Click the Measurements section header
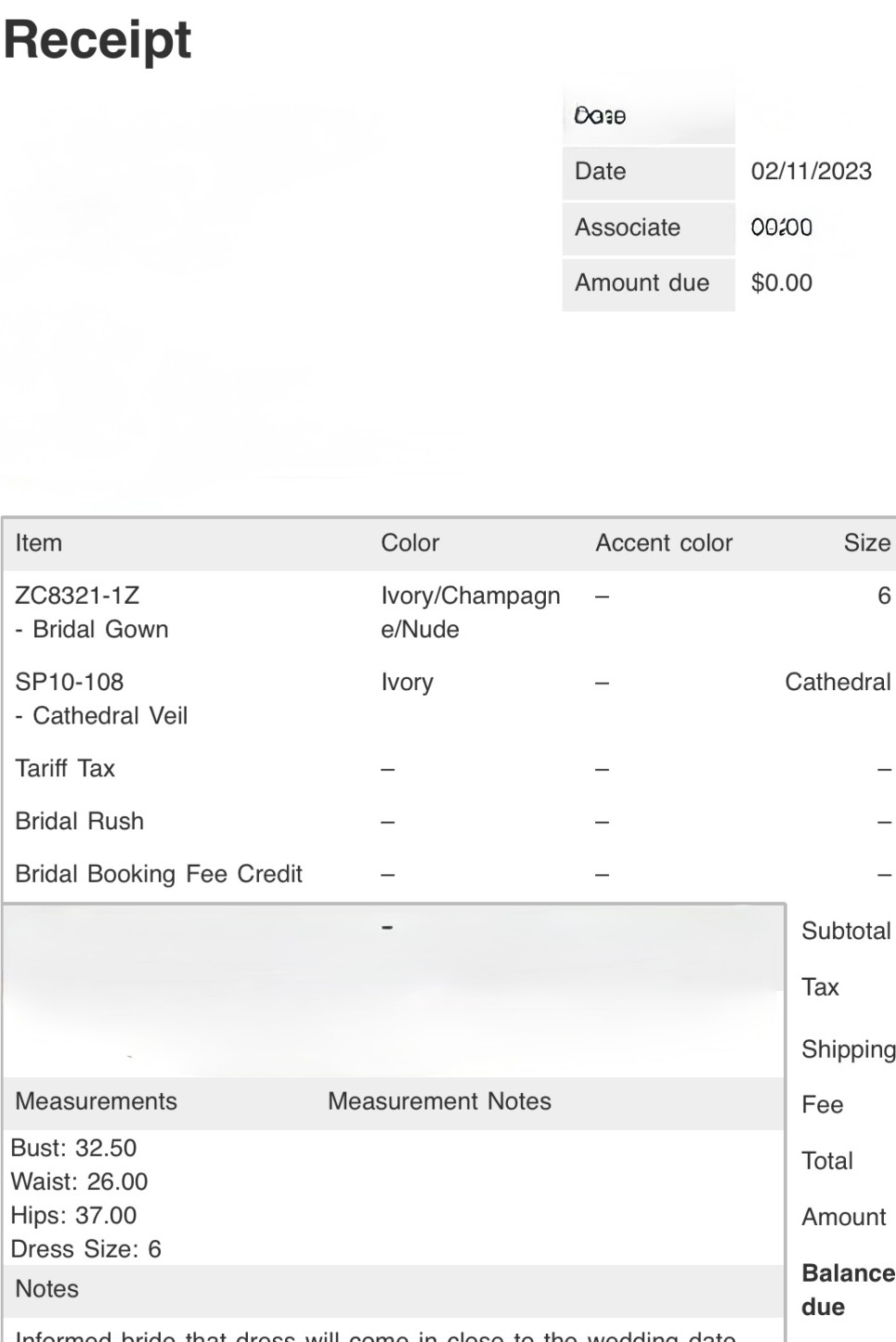The width and height of the screenshot is (896, 1342). (x=96, y=1101)
